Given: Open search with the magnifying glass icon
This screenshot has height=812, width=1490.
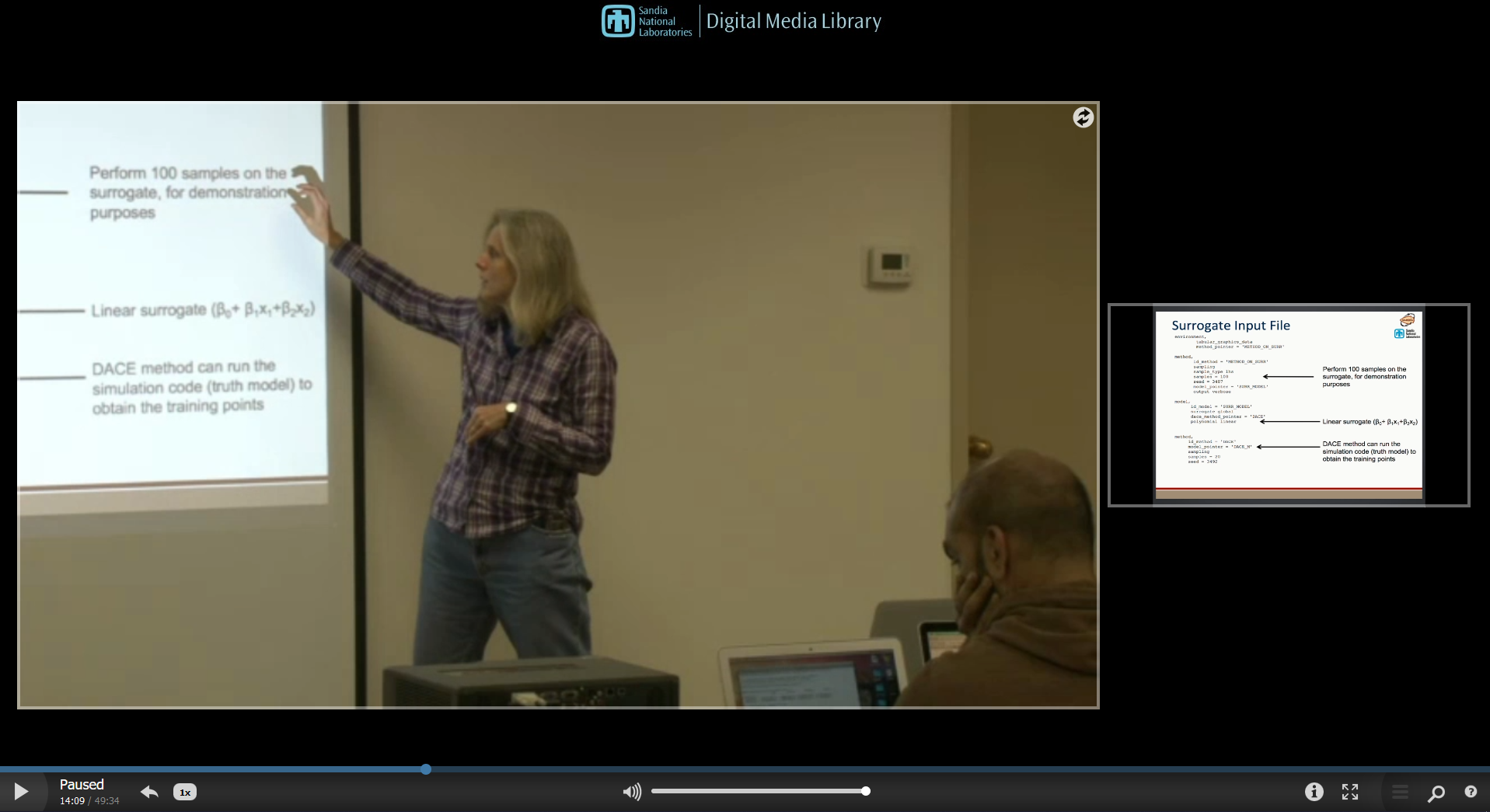Looking at the screenshot, I should coord(1436,793).
